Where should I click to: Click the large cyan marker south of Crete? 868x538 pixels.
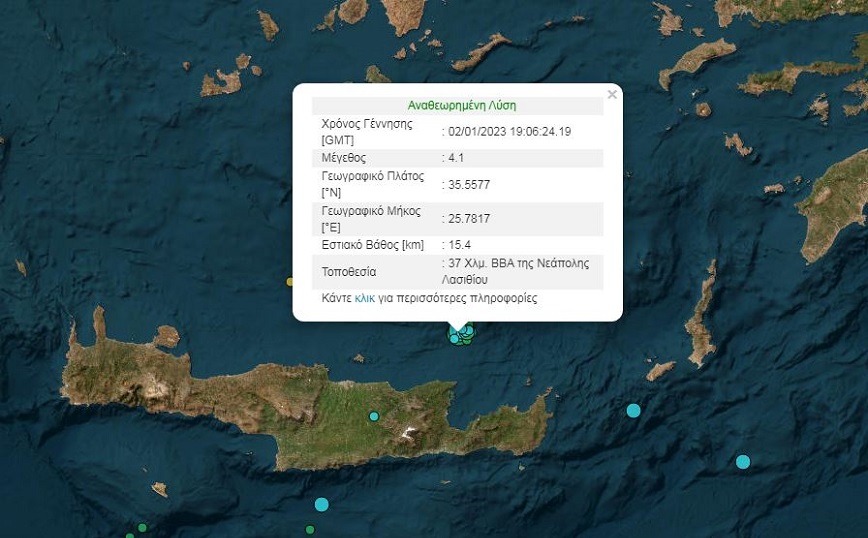(x=322, y=504)
